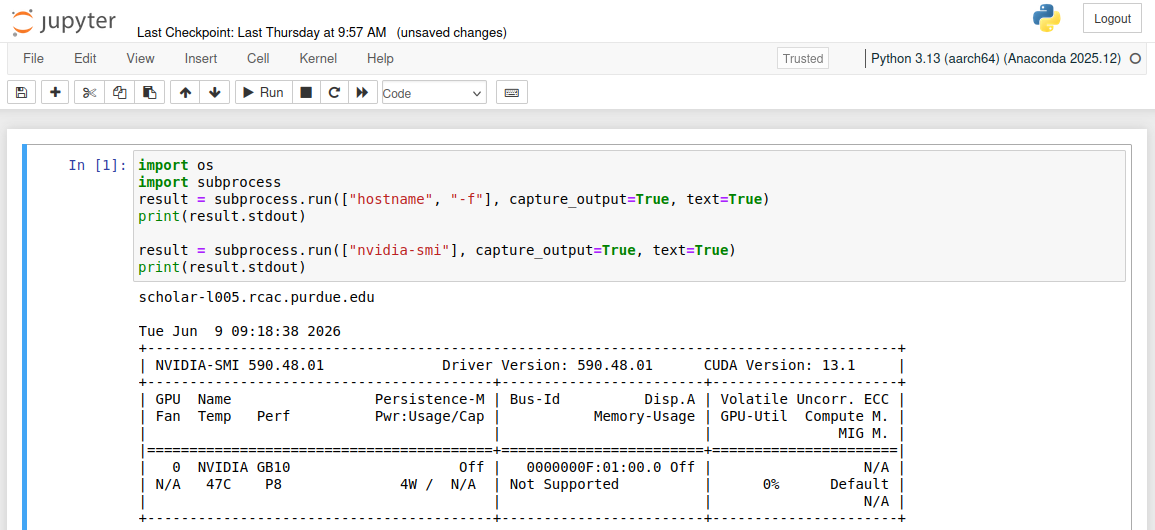Click the Bus-Id 0000000F:01:00.0 value
Image resolution: width=1155 pixels, height=530 pixels.
tap(594, 467)
